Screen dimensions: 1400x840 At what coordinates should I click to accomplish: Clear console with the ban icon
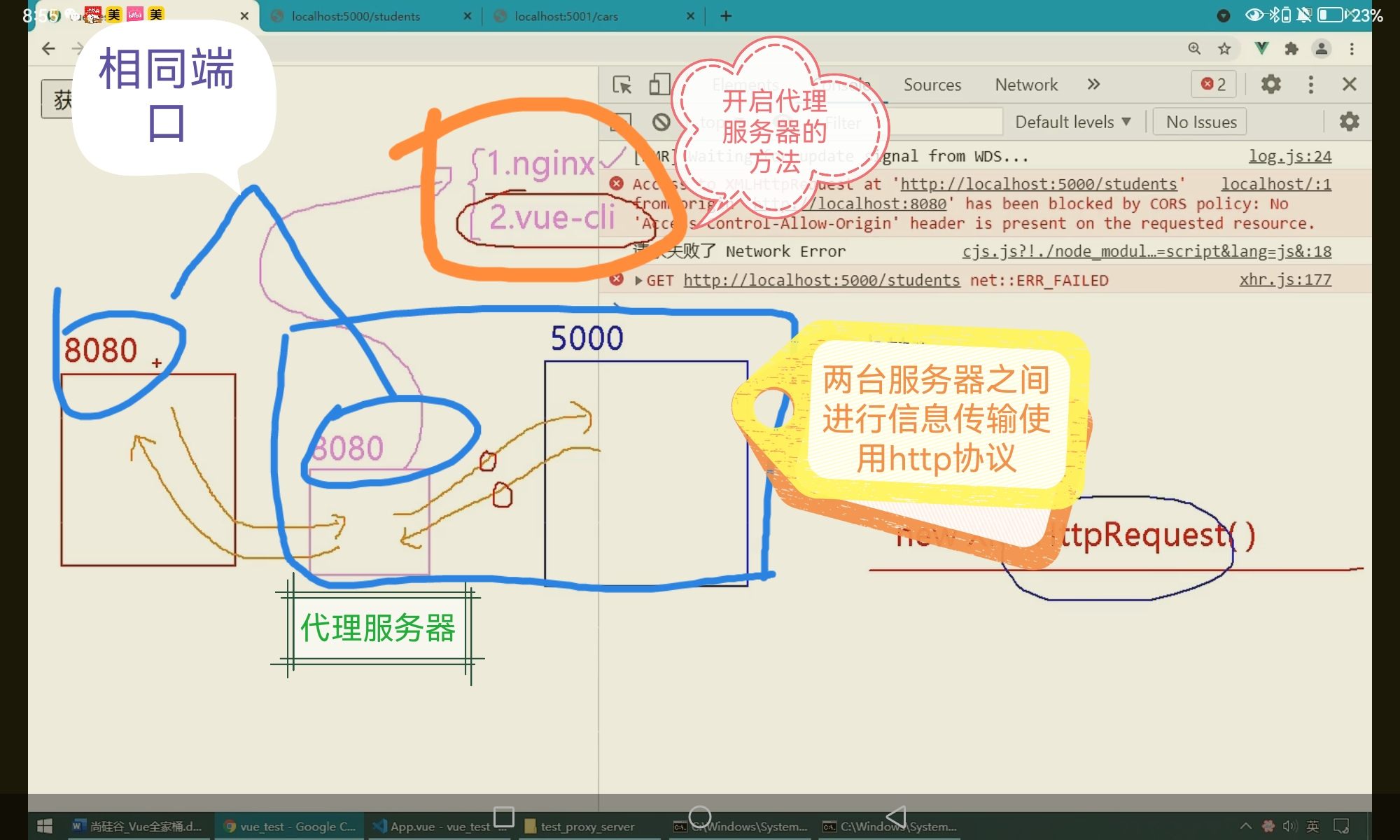pos(661,122)
